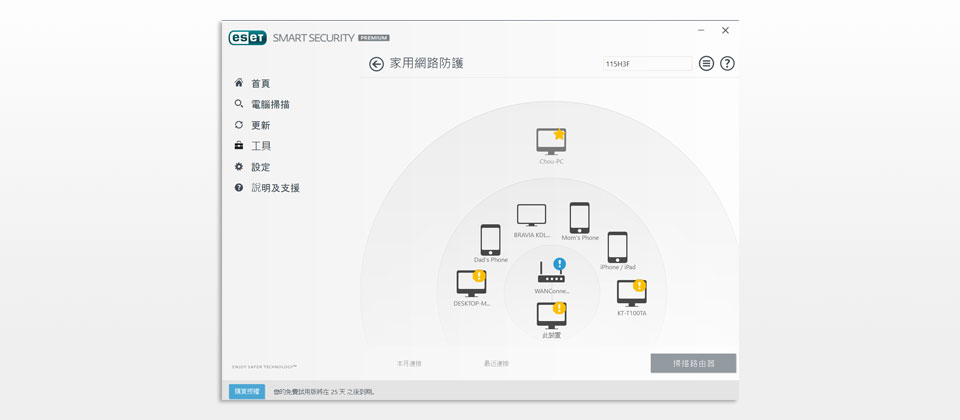Close the ESET window
Viewport: 960px width, 420px height.
(726, 30)
